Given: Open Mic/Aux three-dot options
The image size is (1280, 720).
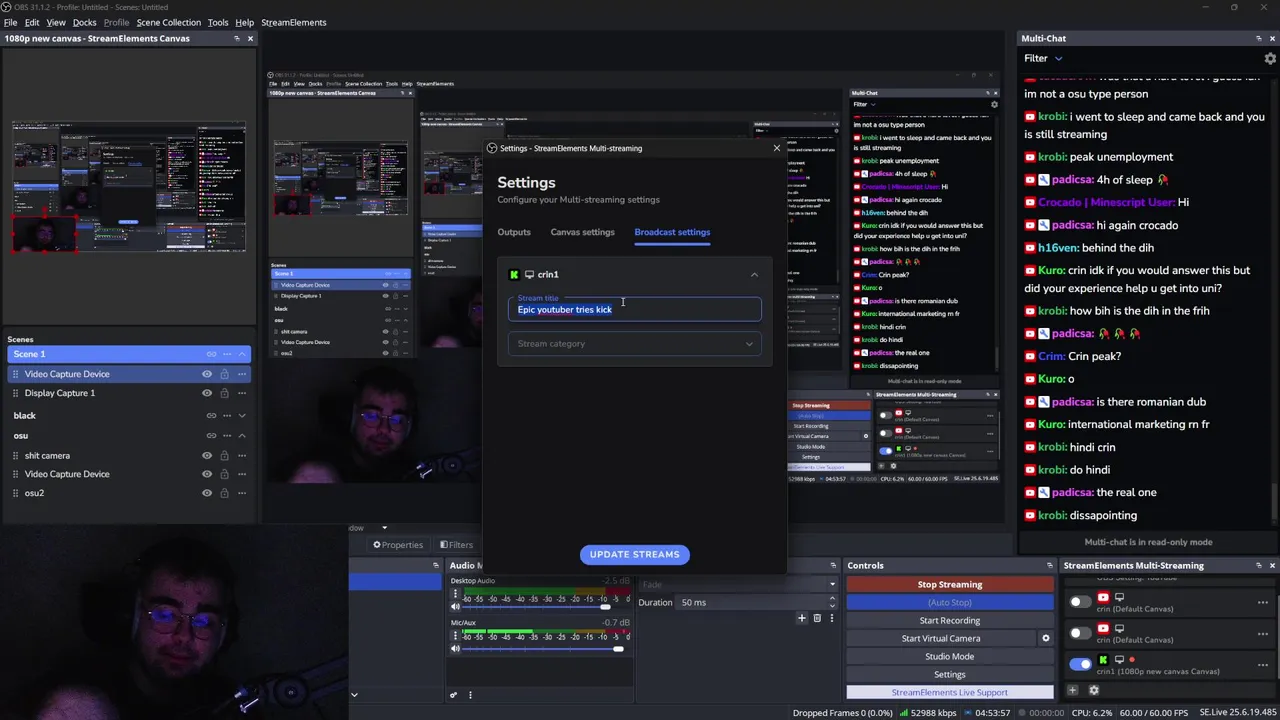Looking at the screenshot, I should (x=455, y=636).
